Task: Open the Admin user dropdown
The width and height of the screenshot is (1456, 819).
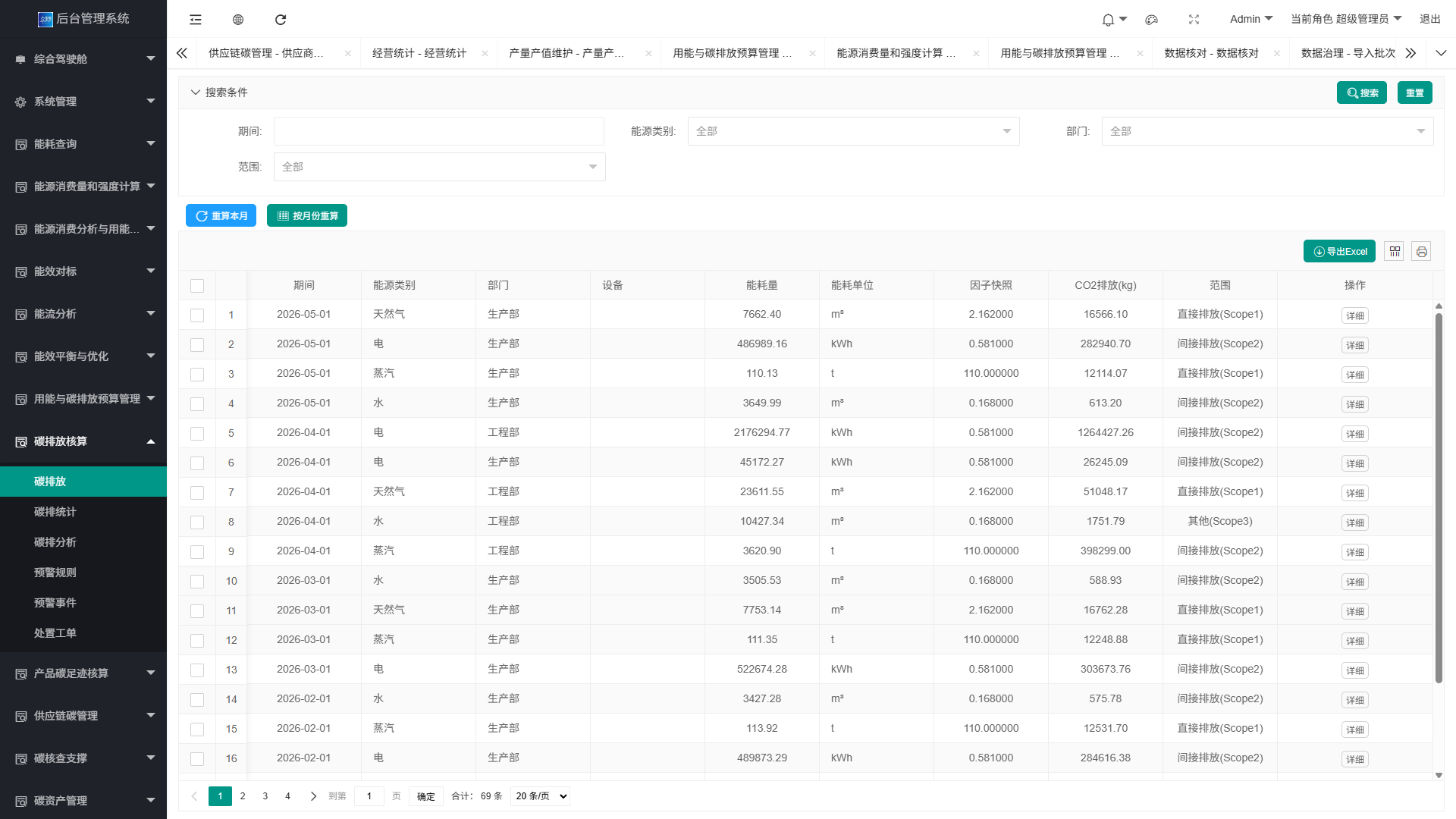Action: pos(1251,19)
